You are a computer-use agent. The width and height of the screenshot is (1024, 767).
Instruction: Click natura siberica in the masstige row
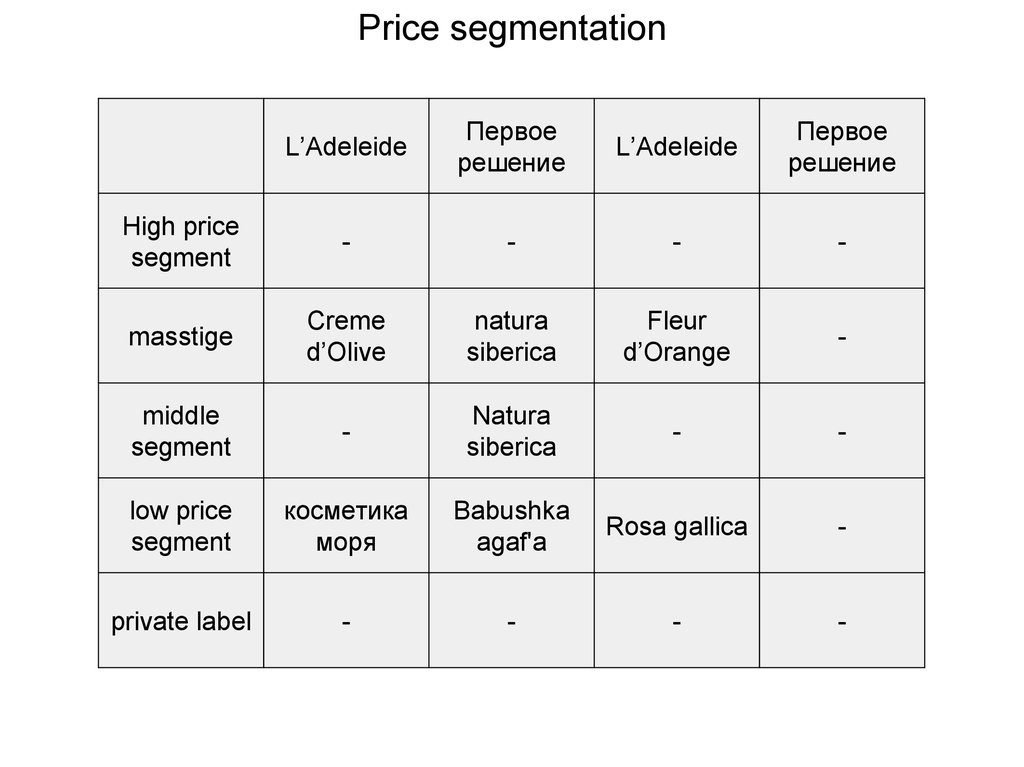pos(511,336)
